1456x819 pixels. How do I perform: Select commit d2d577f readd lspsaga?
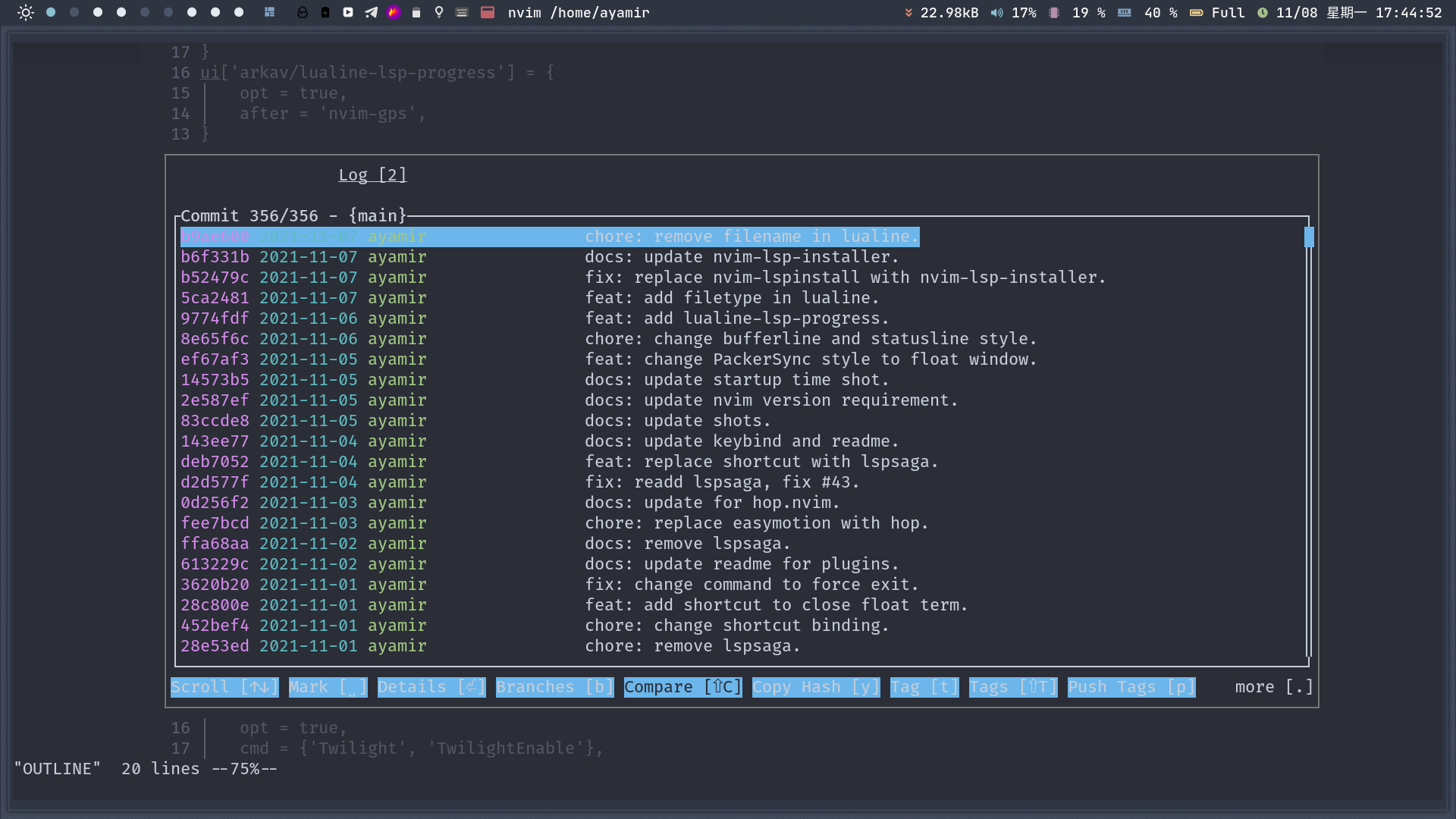point(519,482)
